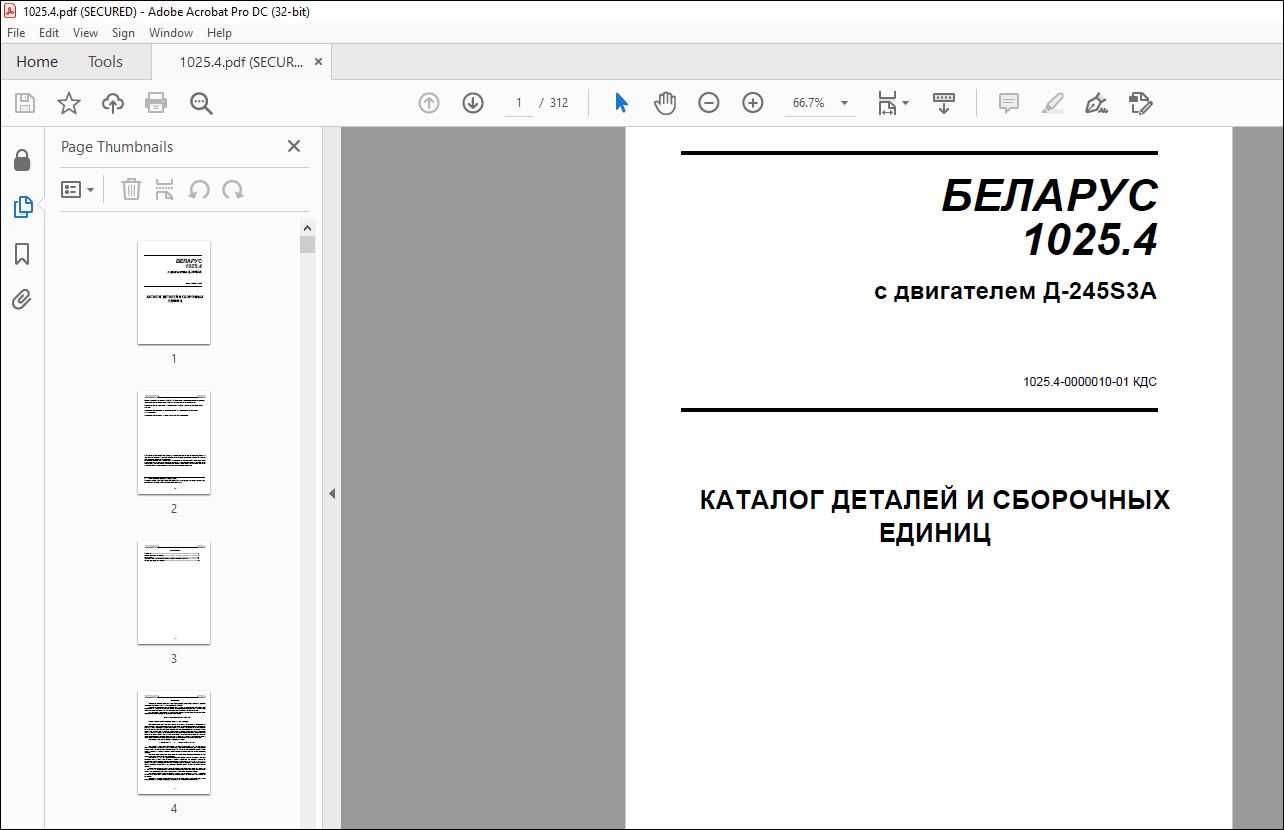This screenshot has width=1284, height=830.
Task: Toggle the Page Thumbnails sidebar icon
Action: (22, 207)
